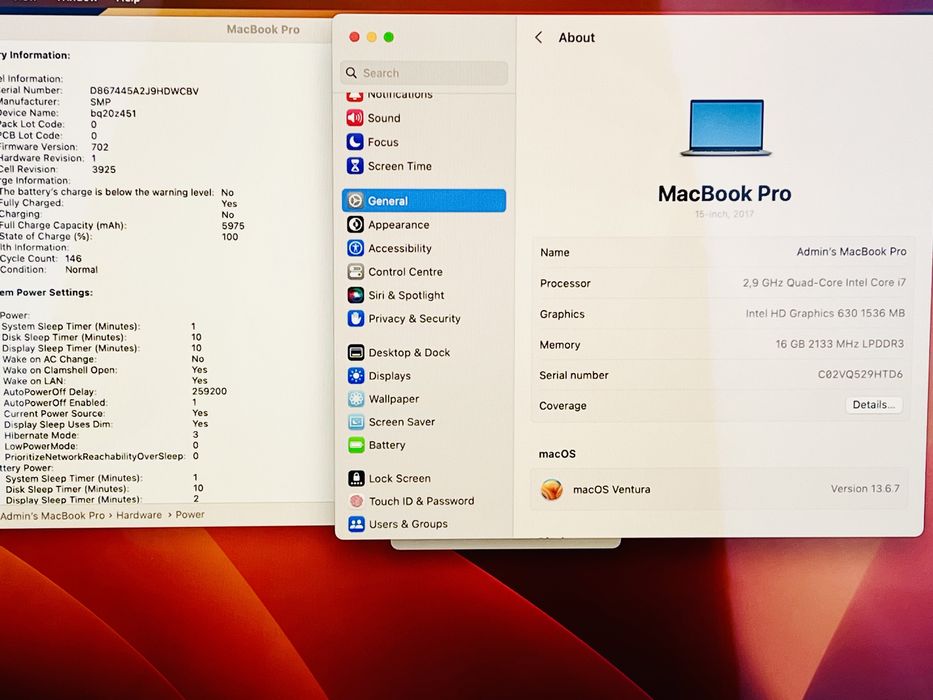
Task: Click 'Power' in System Information path bar
Action: coord(190,515)
